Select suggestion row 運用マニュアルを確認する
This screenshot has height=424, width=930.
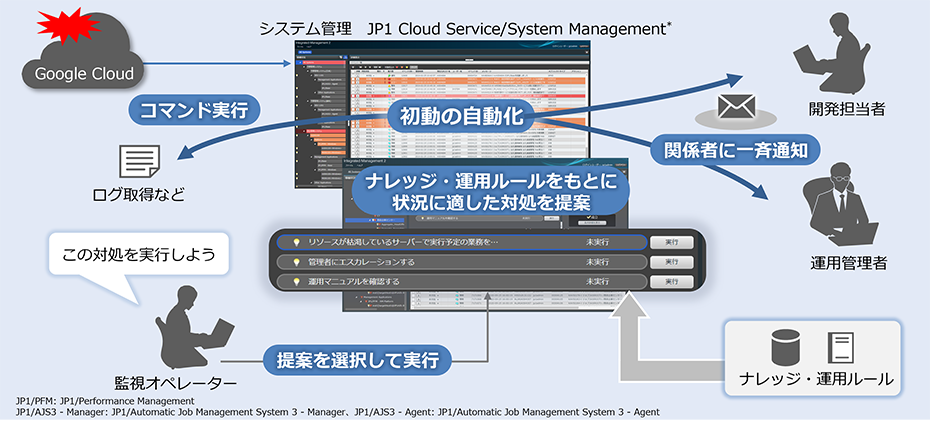tap(461, 281)
